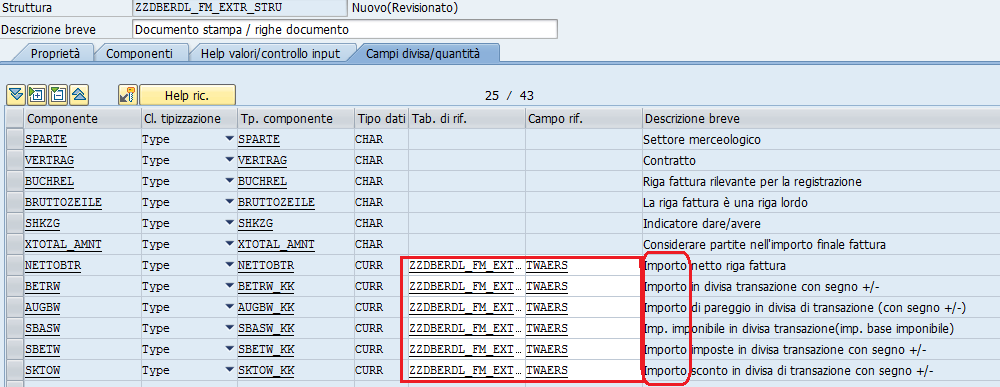
Task: Click component name BETRW
Action: coord(42,286)
